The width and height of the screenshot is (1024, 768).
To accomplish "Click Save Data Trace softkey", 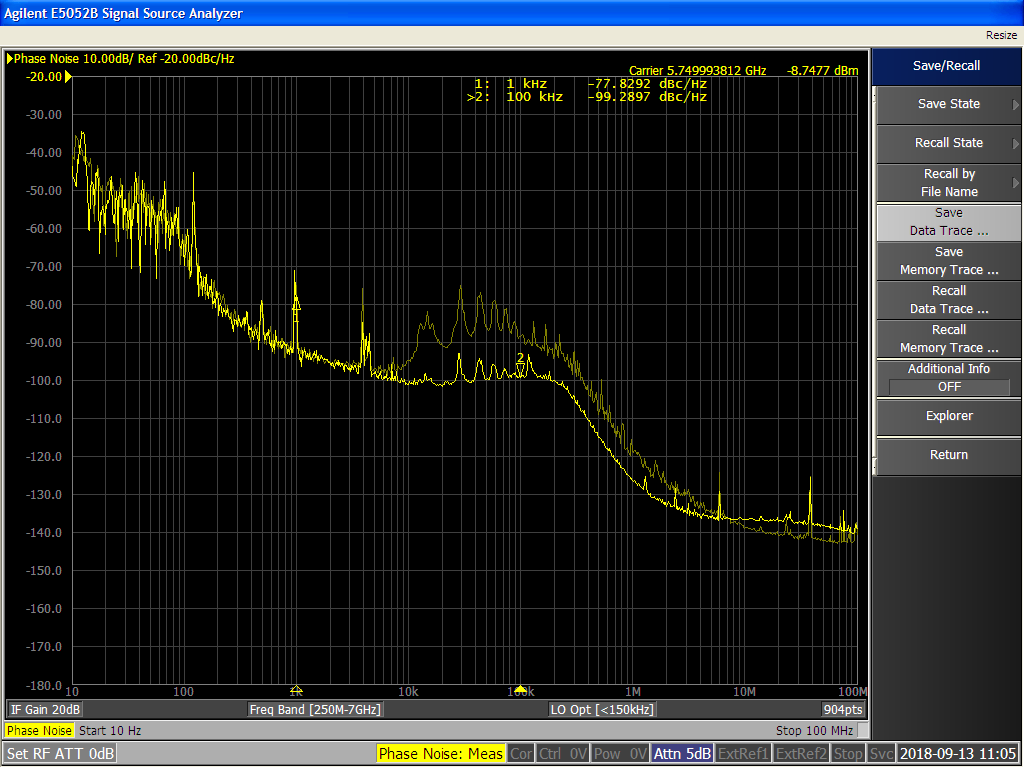I will pos(948,222).
